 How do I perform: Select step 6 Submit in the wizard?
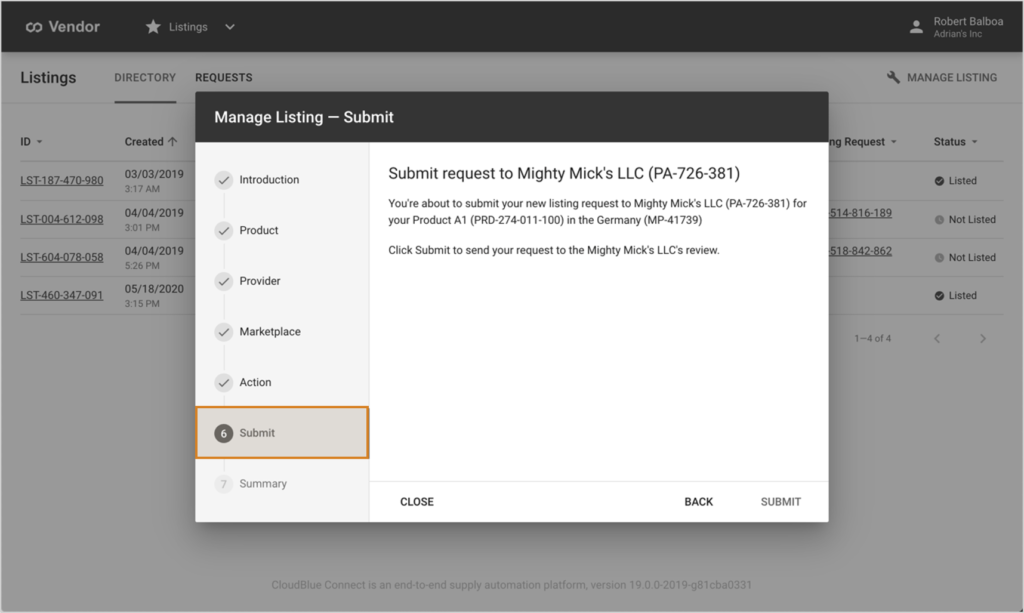(x=257, y=433)
